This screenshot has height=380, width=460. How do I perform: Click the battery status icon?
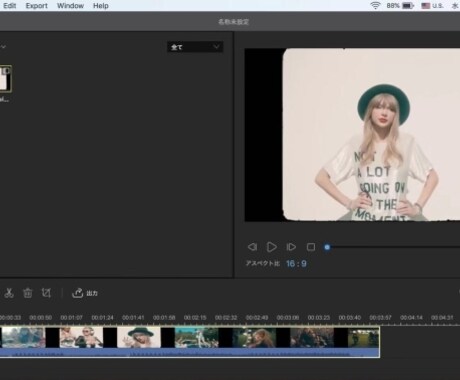pyautogui.click(x=408, y=6)
